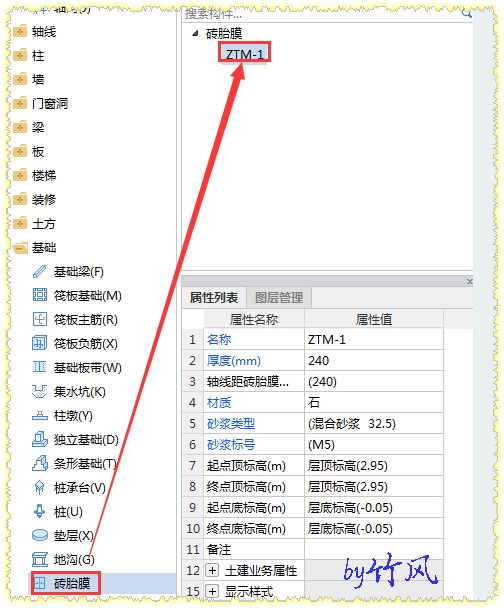Expand the 门窗洞 folder
504x608 pixels.
(20, 104)
